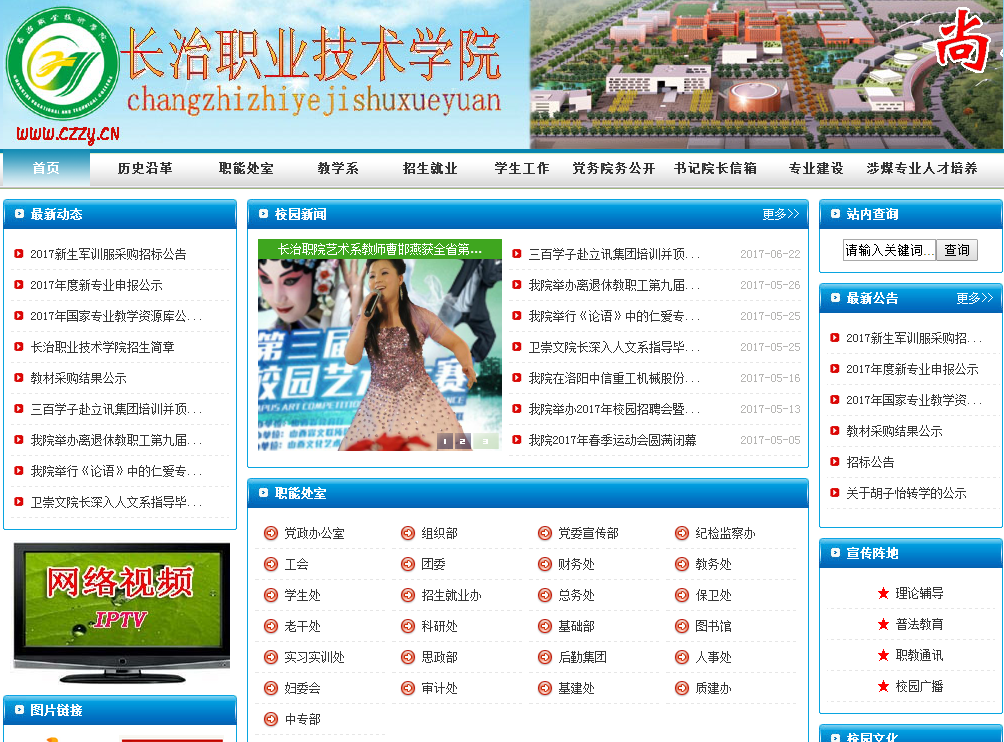The image size is (1004, 742).
Task: Open the 网络视频 IPTV banner image
Action: point(121,608)
